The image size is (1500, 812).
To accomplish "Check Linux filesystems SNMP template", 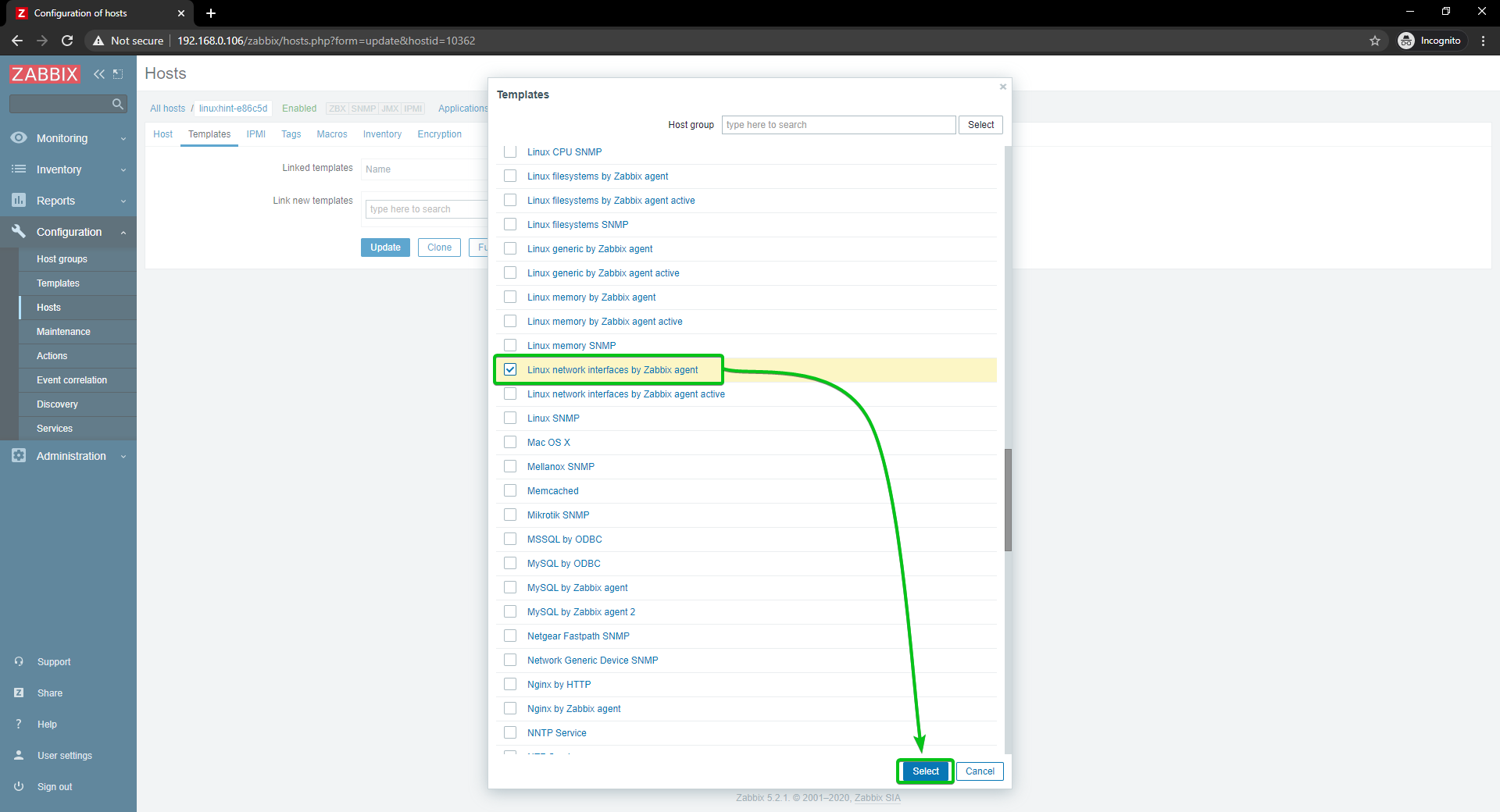I will point(510,225).
